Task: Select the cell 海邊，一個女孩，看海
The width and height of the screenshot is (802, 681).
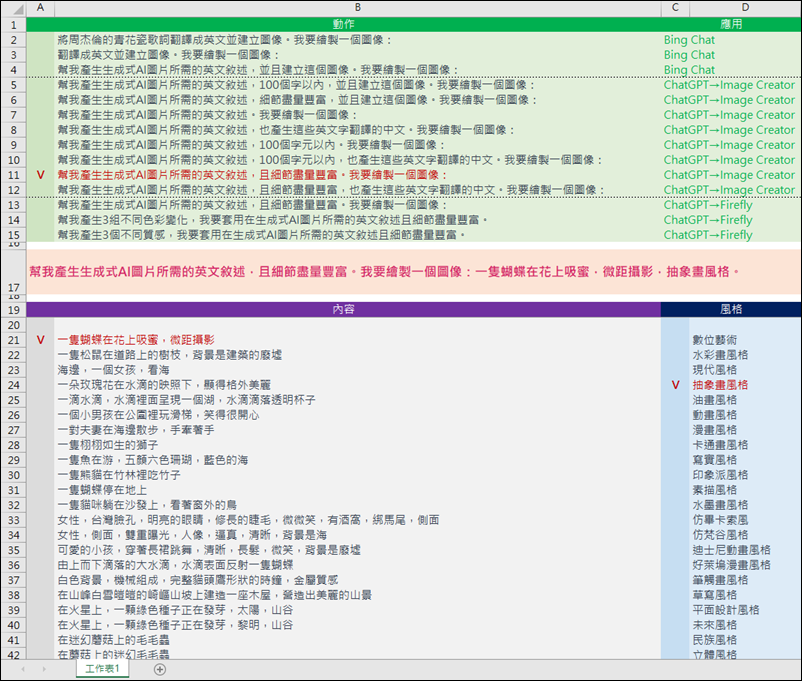Action: (x=358, y=370)
